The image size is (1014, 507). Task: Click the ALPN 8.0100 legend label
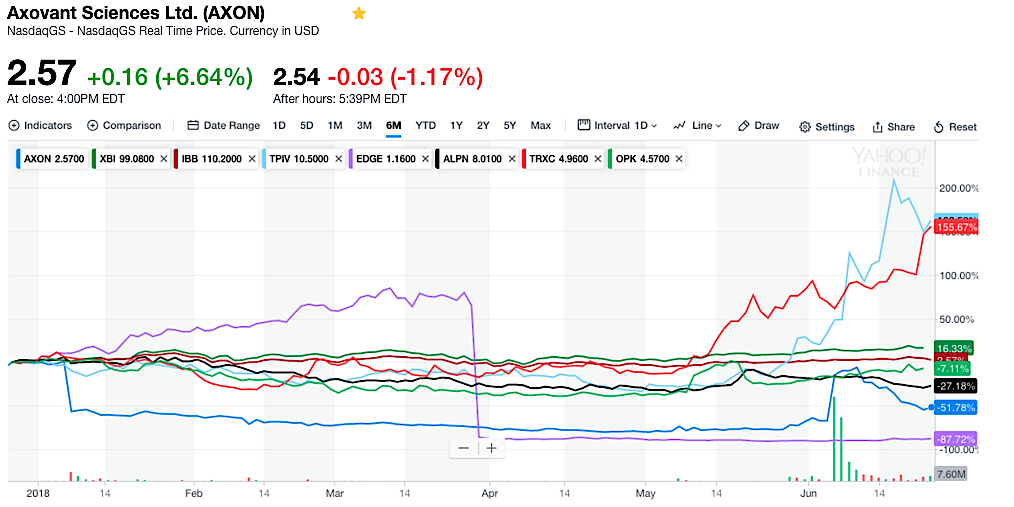tap(472, 158)
